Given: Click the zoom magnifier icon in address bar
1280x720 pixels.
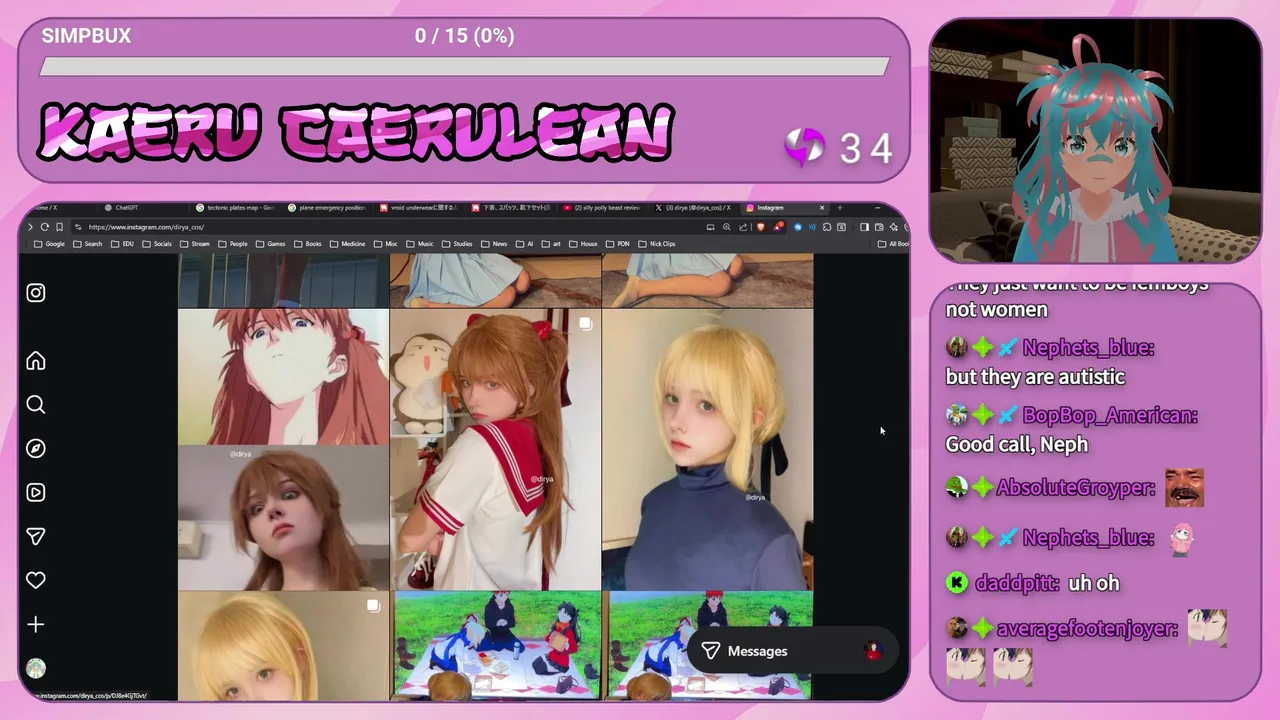Looking at the screenshot, I should tap(727, 227).
